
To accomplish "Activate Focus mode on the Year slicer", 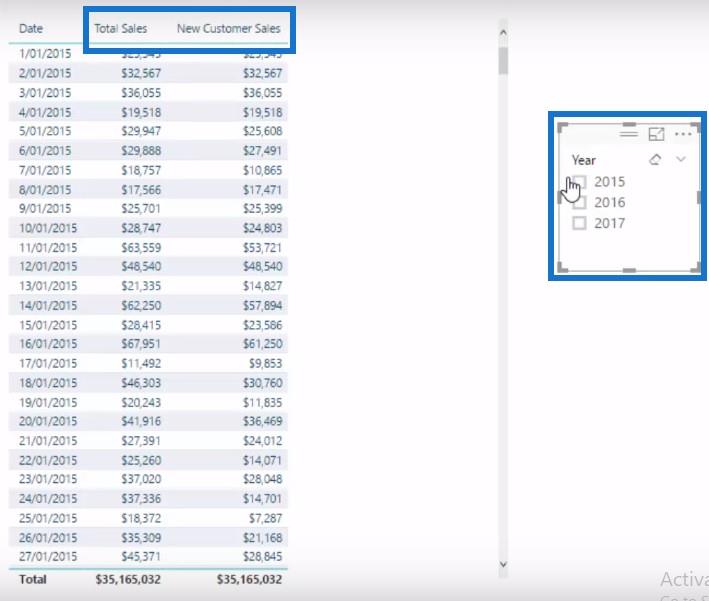I will click(656, 134).
